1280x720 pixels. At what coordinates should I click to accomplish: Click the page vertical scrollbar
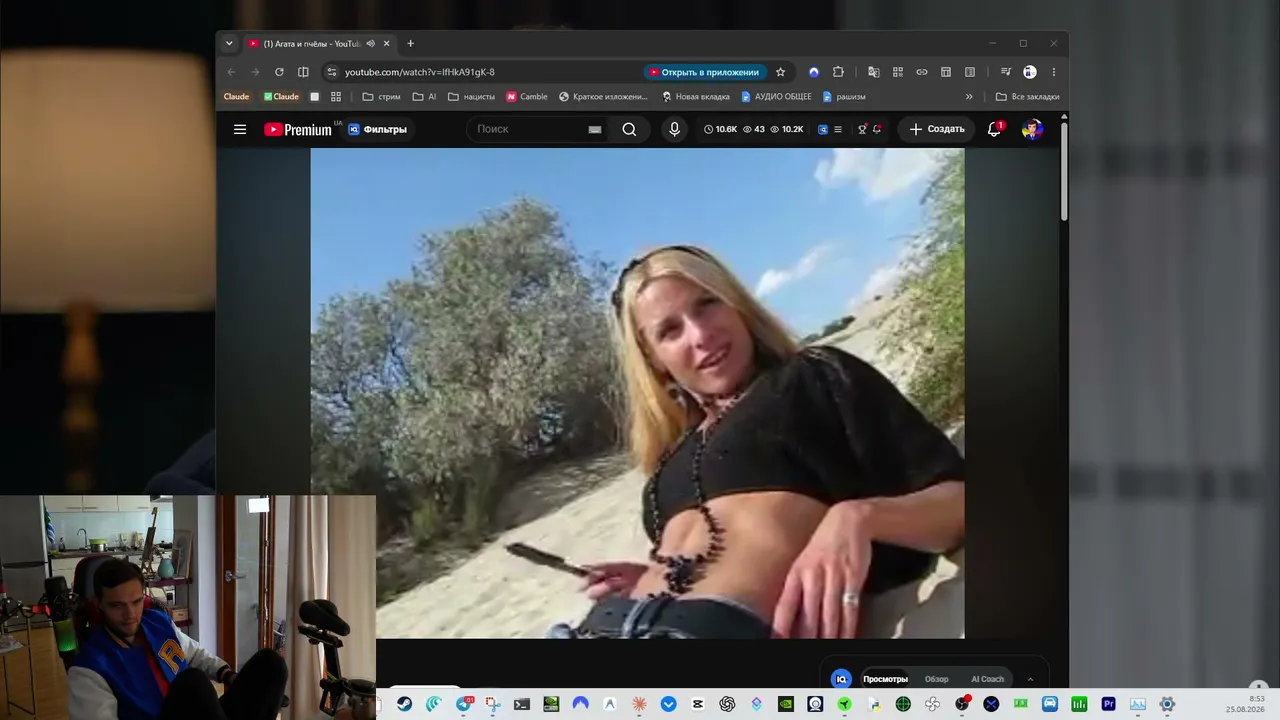(x=1064, y=170)
